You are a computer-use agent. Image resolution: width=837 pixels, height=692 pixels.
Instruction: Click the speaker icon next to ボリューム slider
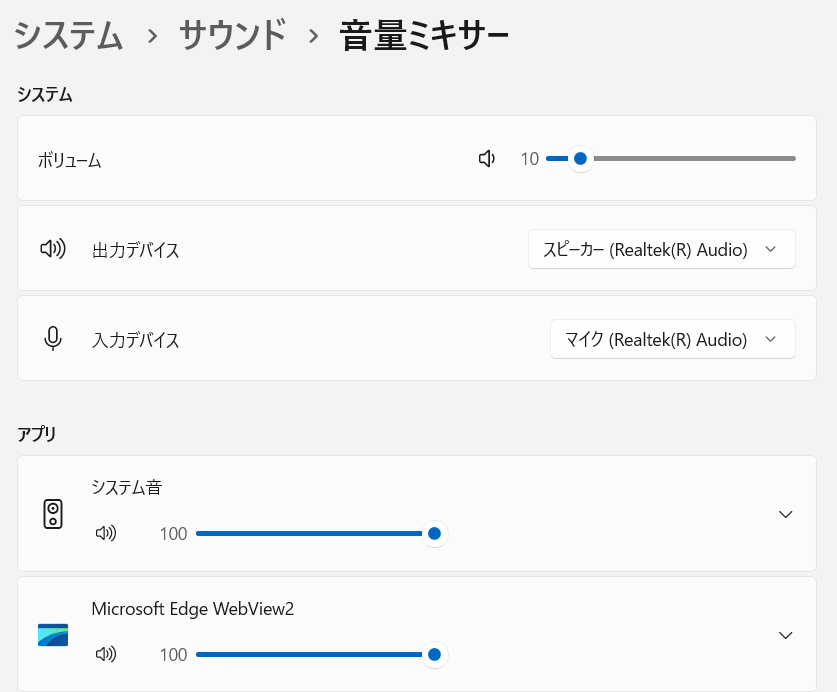coord(487,158)
